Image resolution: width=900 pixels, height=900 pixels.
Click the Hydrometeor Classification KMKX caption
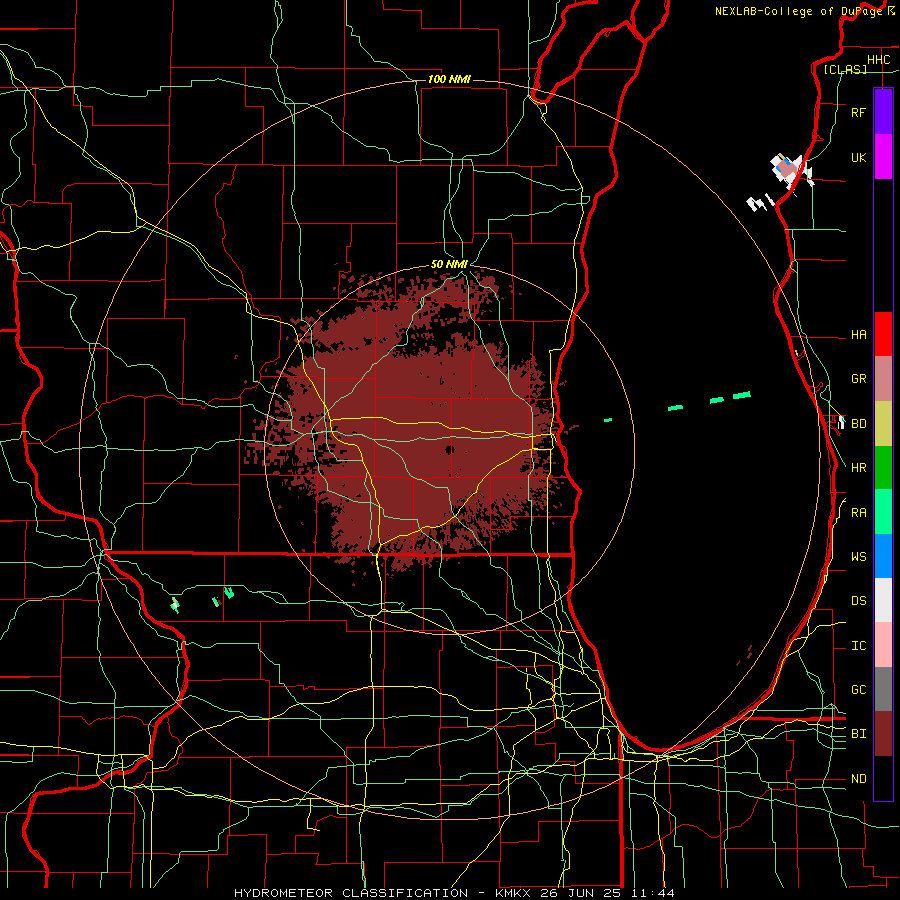(454, 893)
